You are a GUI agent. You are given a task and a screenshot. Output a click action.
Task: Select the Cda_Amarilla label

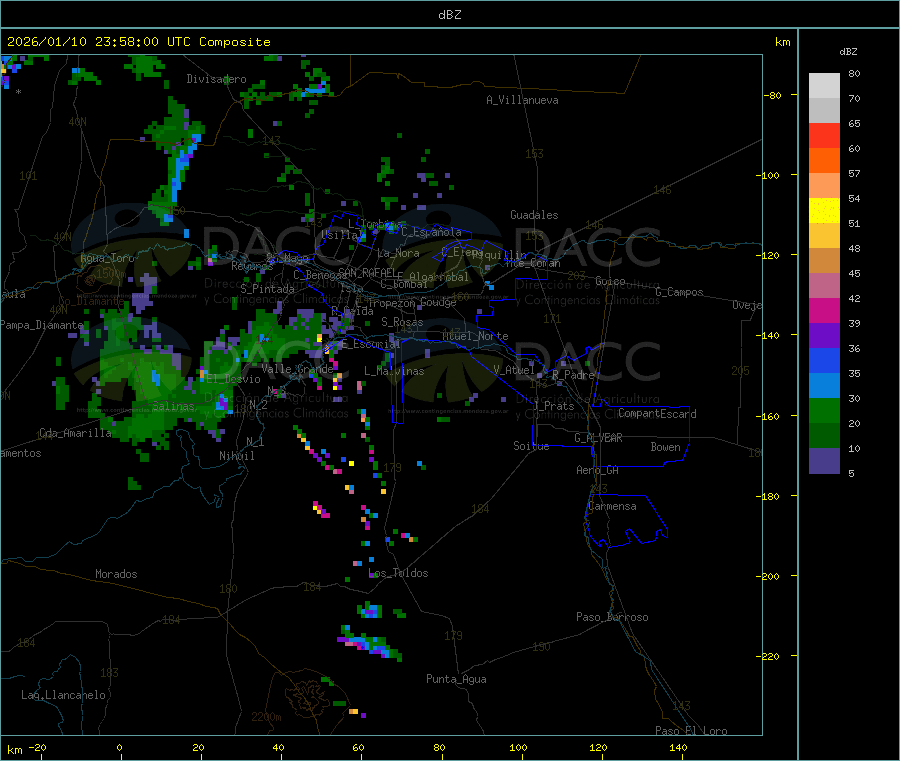(x=75, y=433)
